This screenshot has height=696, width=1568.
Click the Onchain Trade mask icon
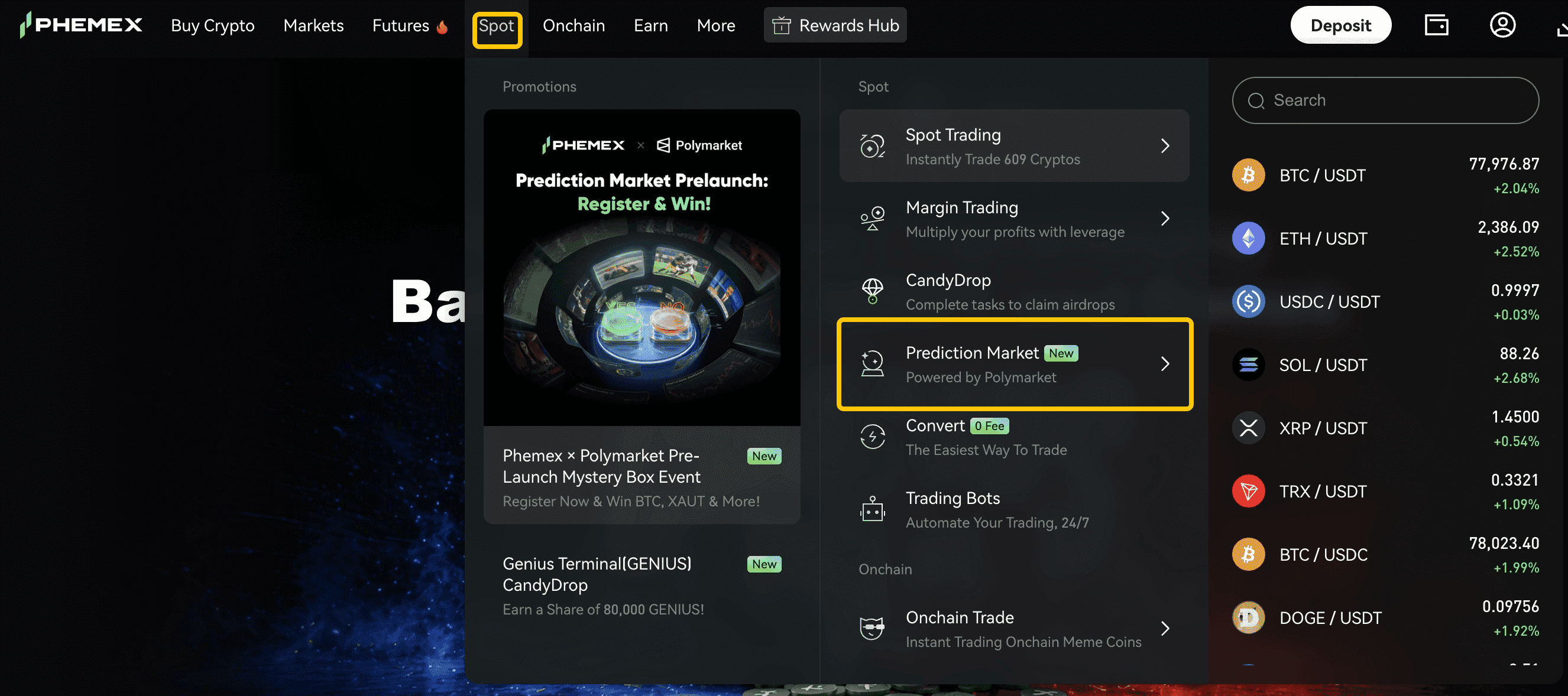click(x=872, y=628)
